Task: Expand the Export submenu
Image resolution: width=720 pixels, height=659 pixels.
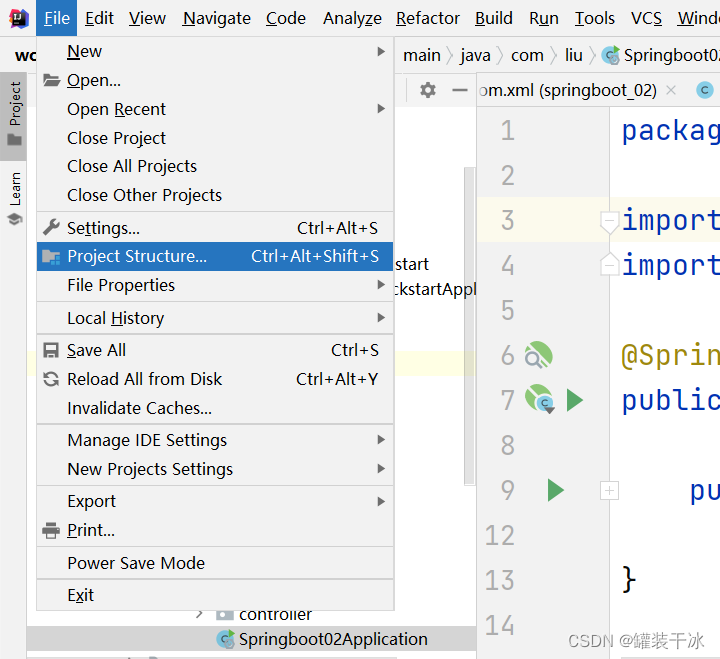Action: pos(215,501)
